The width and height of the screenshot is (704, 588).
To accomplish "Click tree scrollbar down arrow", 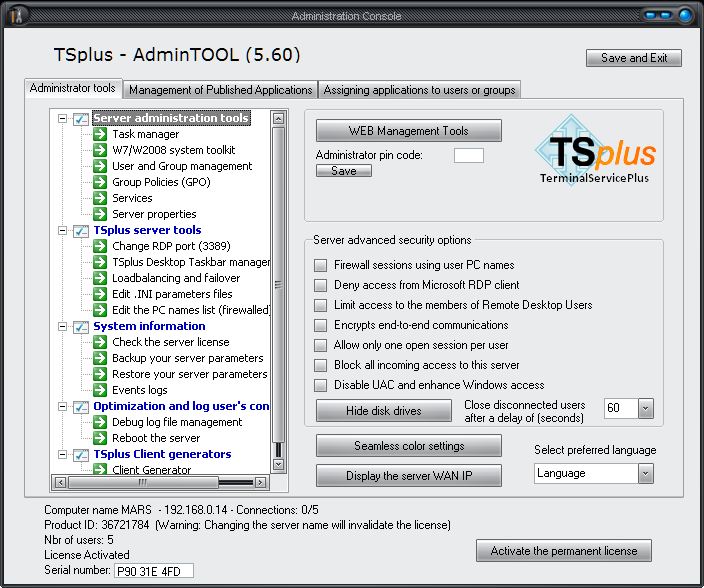I will (278, 464).
